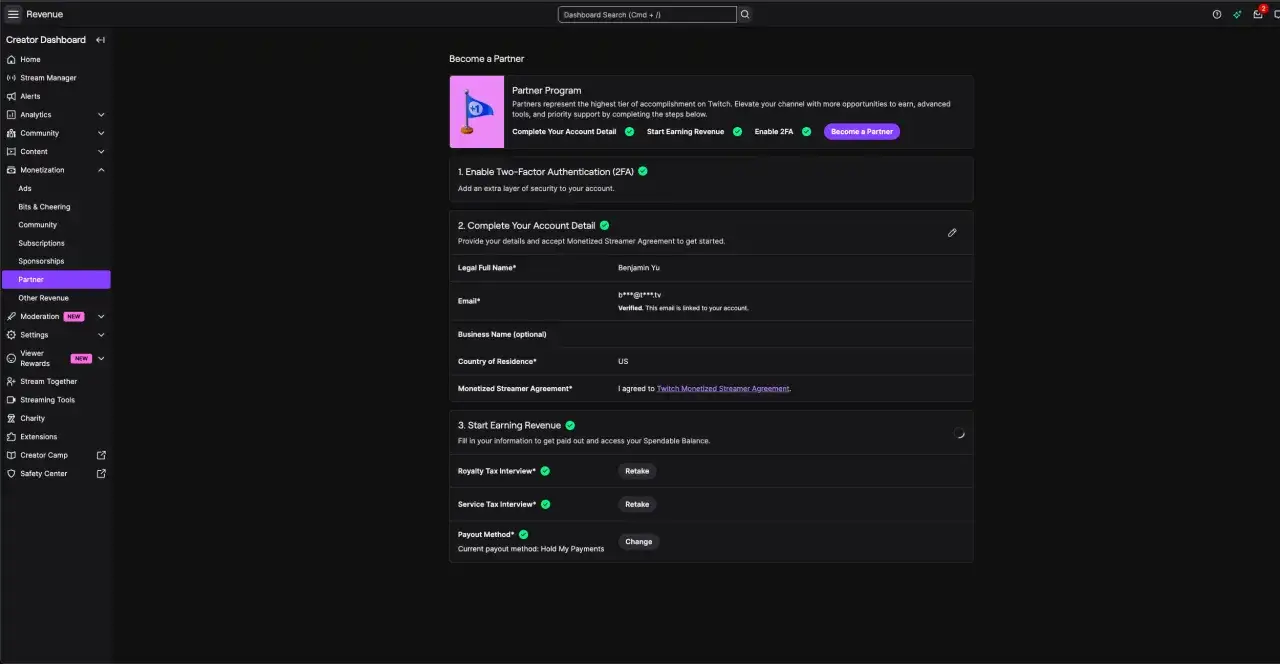This screenshot has height=664, width=1280.
Task: Click the Community people icon in sidebar
Action: click(11, 133)
